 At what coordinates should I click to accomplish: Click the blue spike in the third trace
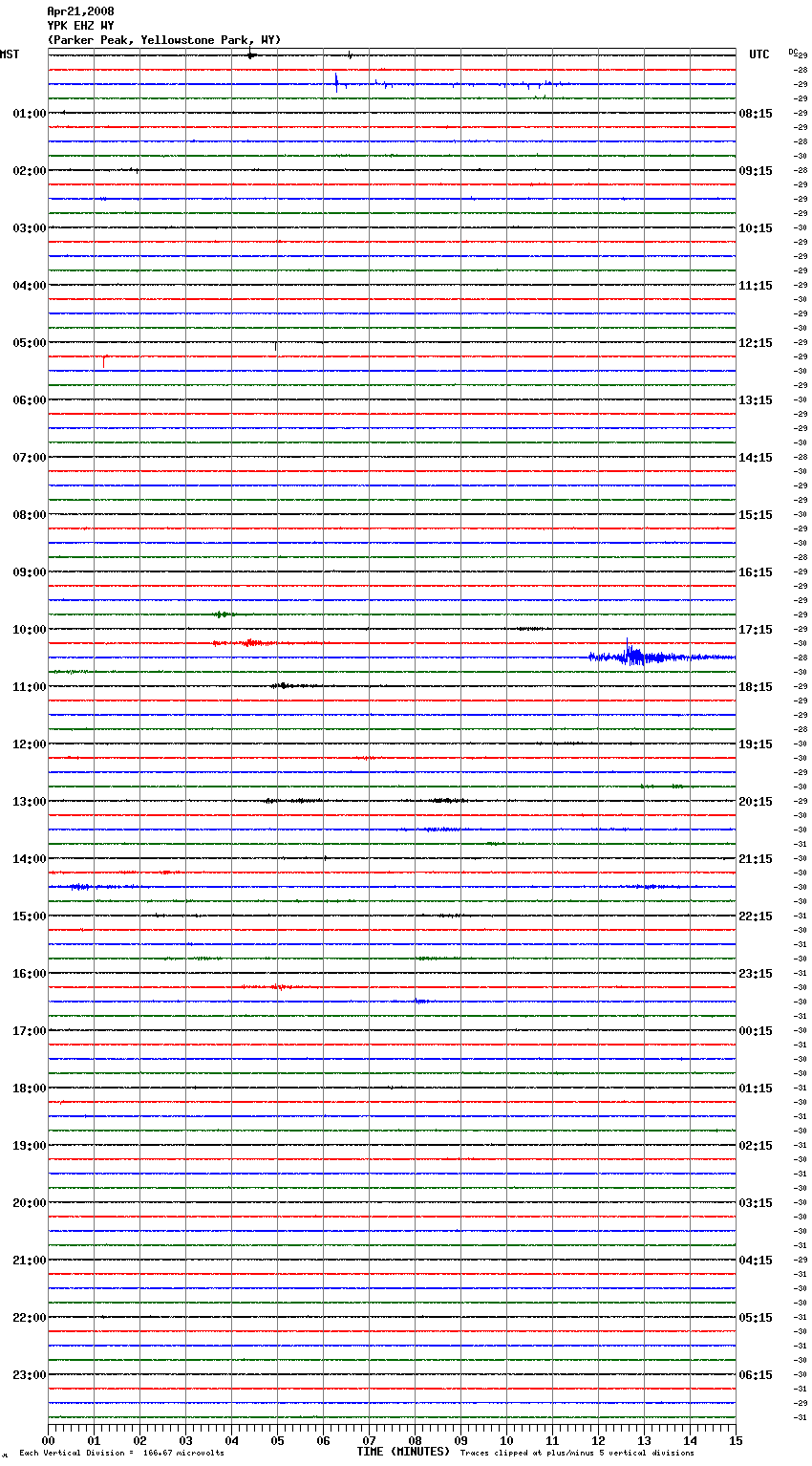click(336, 82)
